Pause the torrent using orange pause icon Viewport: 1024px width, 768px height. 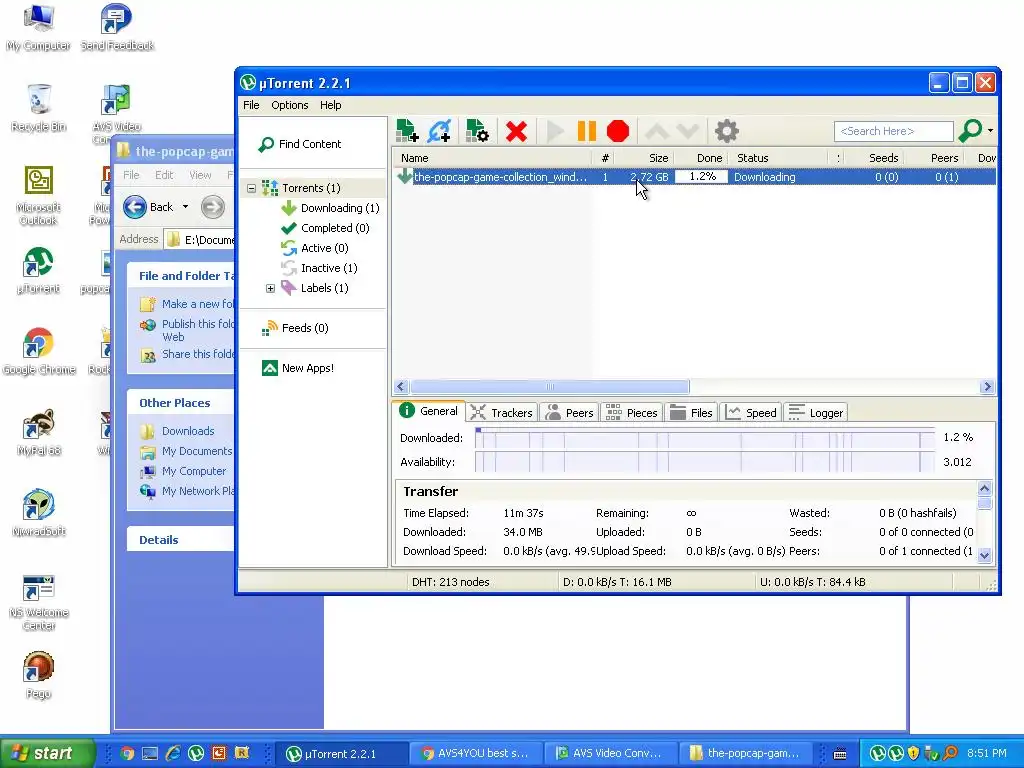click(586, 131)
